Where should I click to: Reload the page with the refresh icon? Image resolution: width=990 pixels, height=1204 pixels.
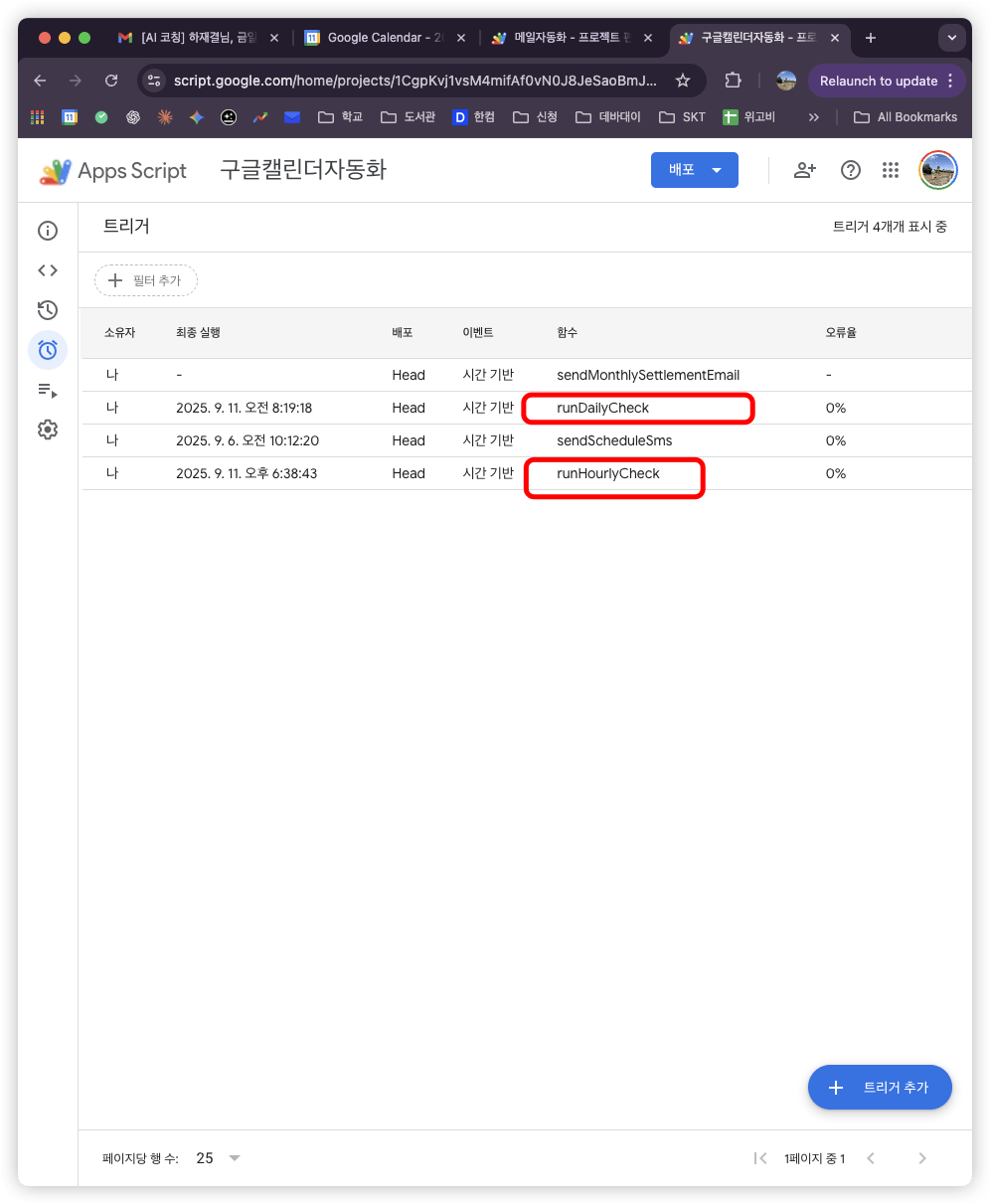pos(111,81)
